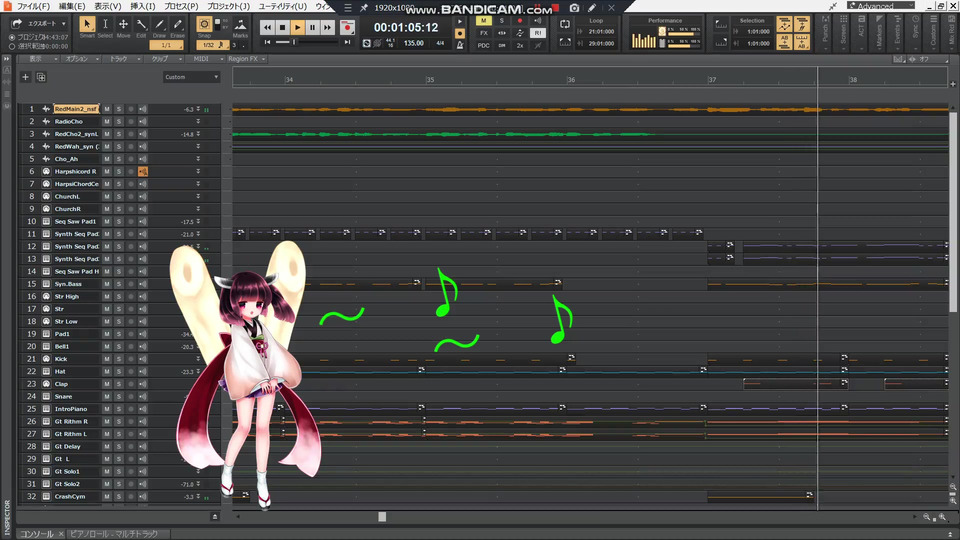
Task: Open the Region FX menu
Action: pyautogui.click(x=247, y=59)
